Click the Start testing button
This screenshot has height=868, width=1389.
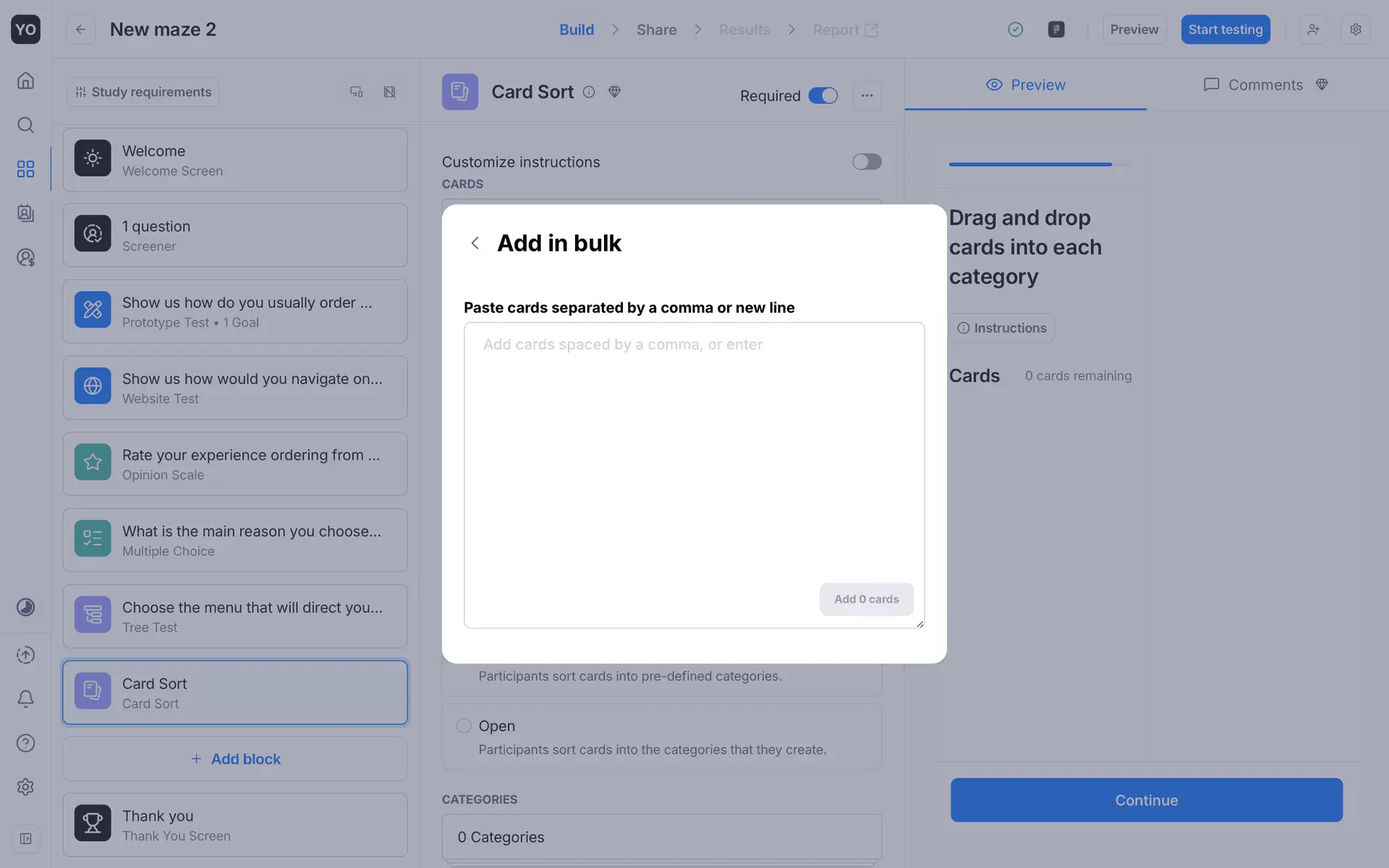coord(1225,30)
